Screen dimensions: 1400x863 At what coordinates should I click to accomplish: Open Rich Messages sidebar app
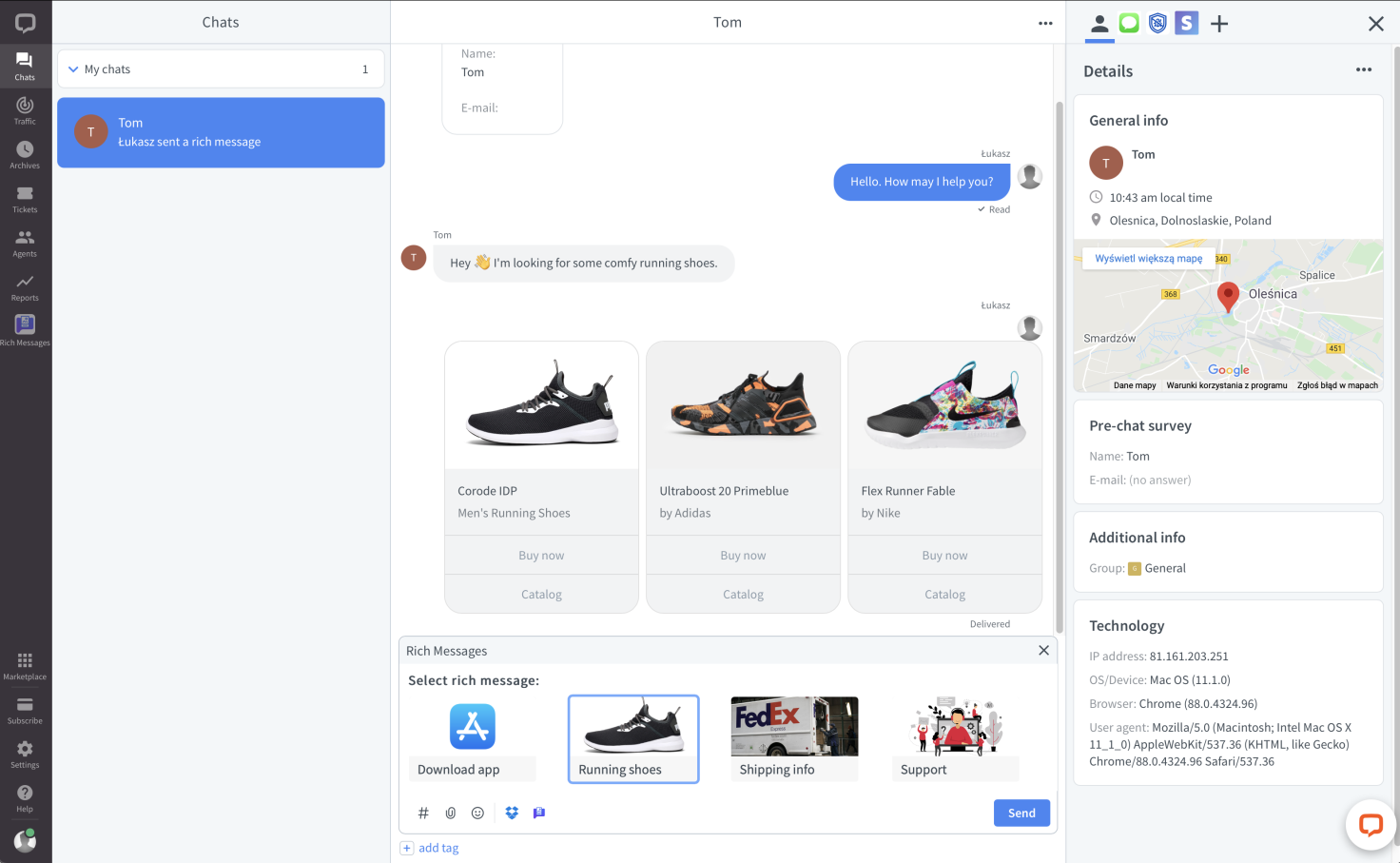click(25, 330)
